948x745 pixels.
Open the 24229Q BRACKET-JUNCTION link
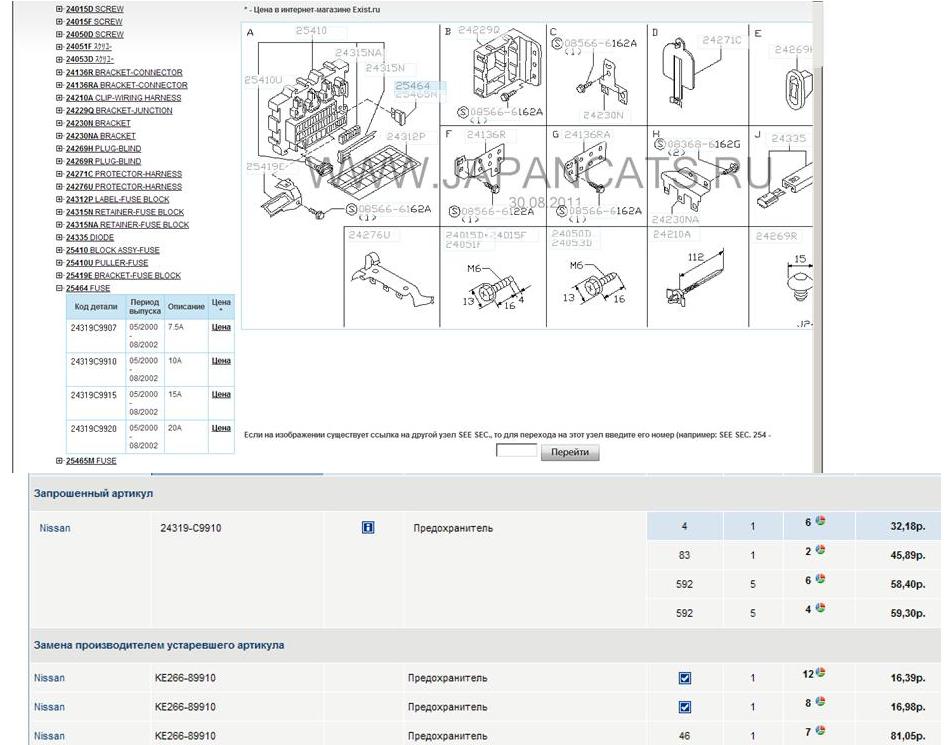coord(119,111)
